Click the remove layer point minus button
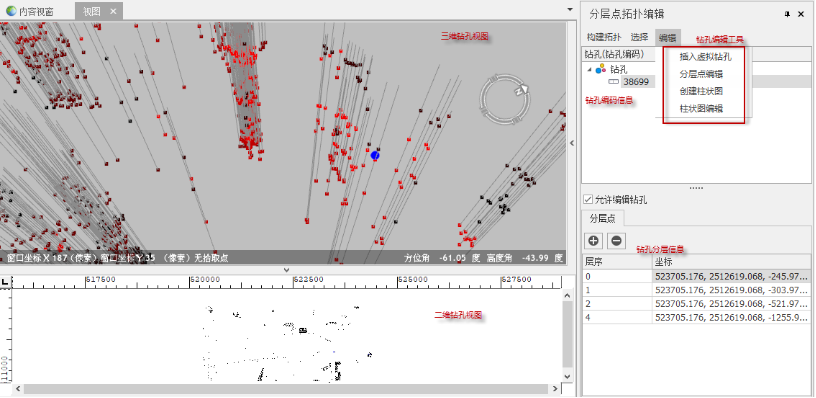This screenshot has width=816, height=398. [616, 241]
